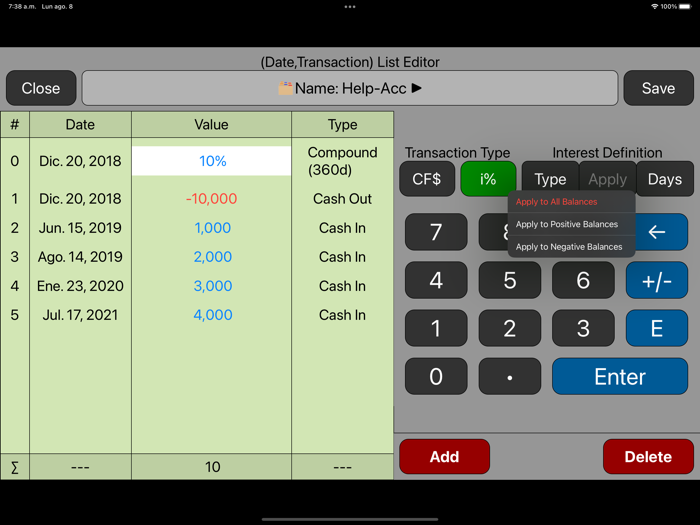Tap the decimal point key
The image size is (700, 525).
click(510, 376)
